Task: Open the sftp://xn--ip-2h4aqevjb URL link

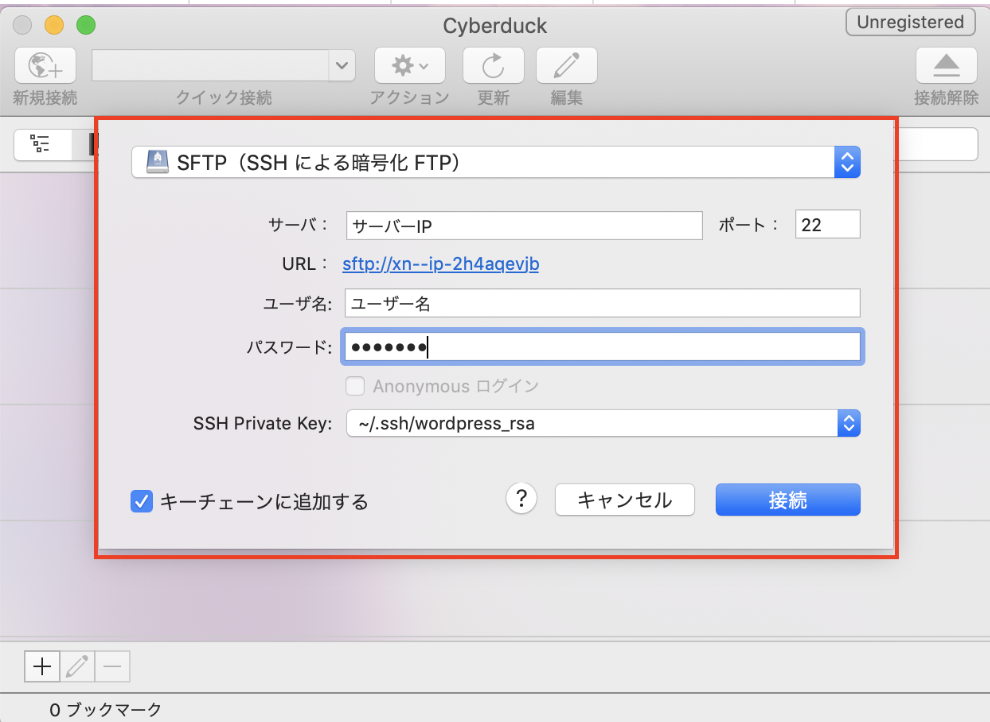Action: [x=441, y=264]
